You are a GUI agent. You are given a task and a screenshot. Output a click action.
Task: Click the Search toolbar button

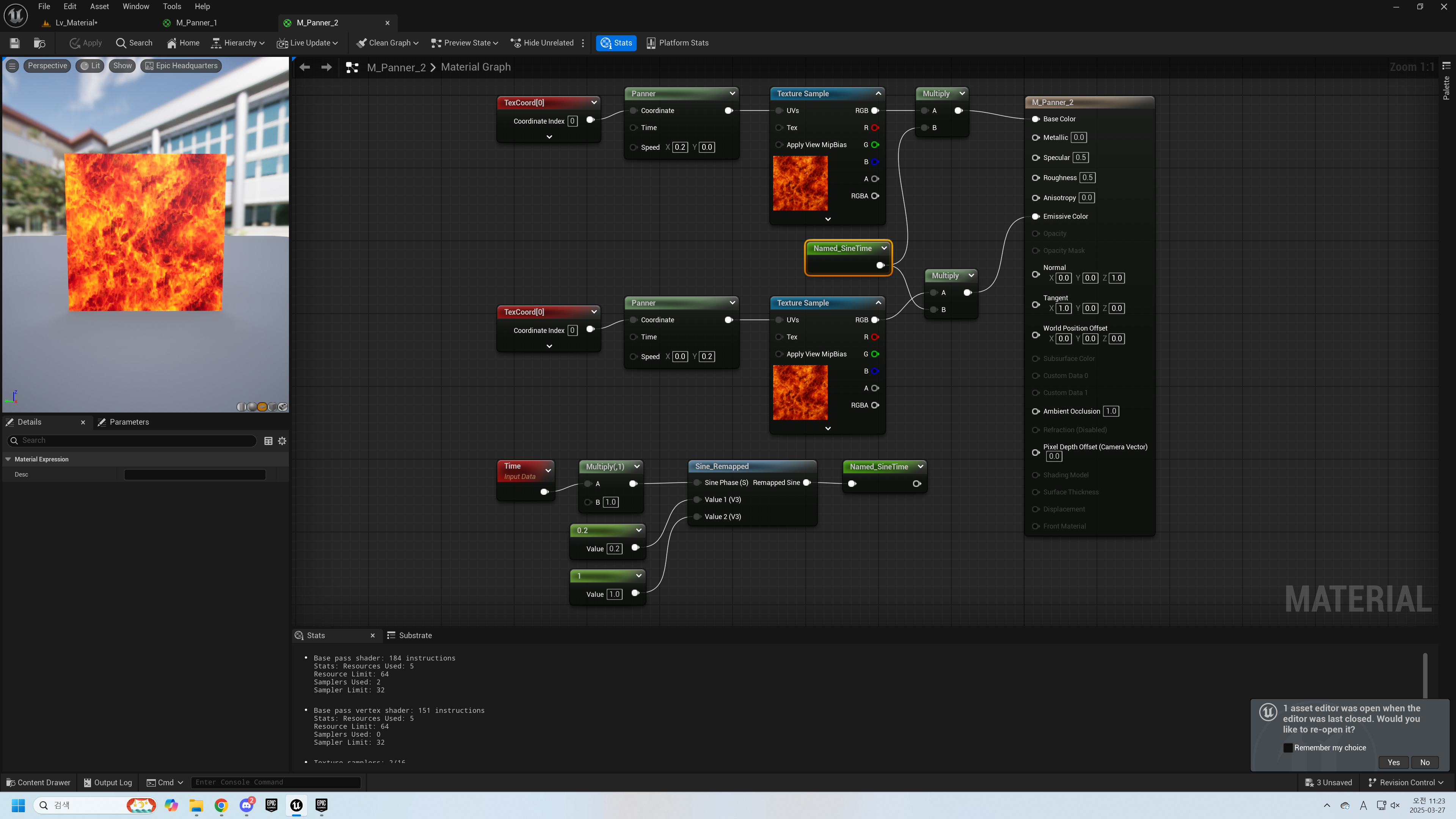coord(134,43)
